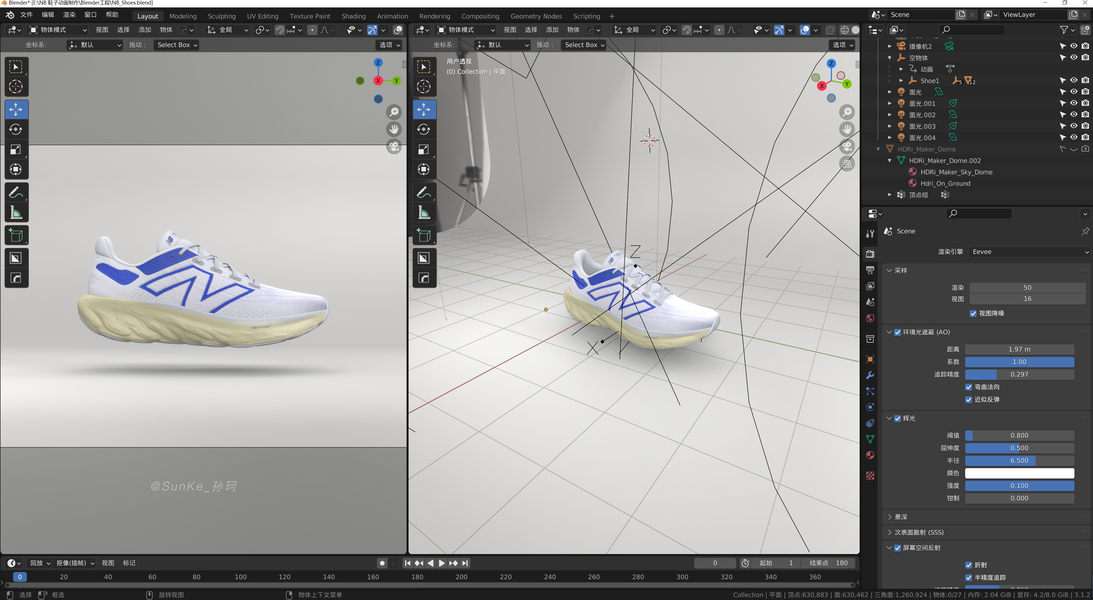Select the Measure tool in left viewport
The height and width of the screenshot is (600, 1093).
[x=15, y=213]
